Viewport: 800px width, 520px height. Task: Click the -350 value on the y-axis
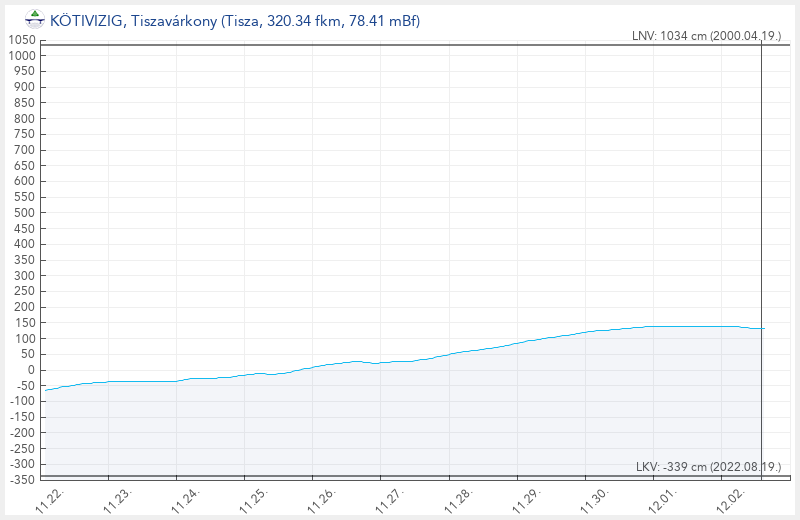click(22, 480)
